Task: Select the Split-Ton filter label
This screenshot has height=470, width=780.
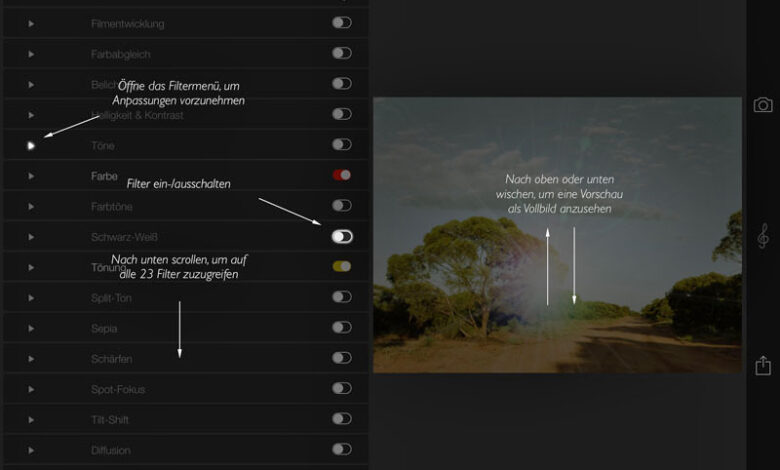Action: coord(111,298)
